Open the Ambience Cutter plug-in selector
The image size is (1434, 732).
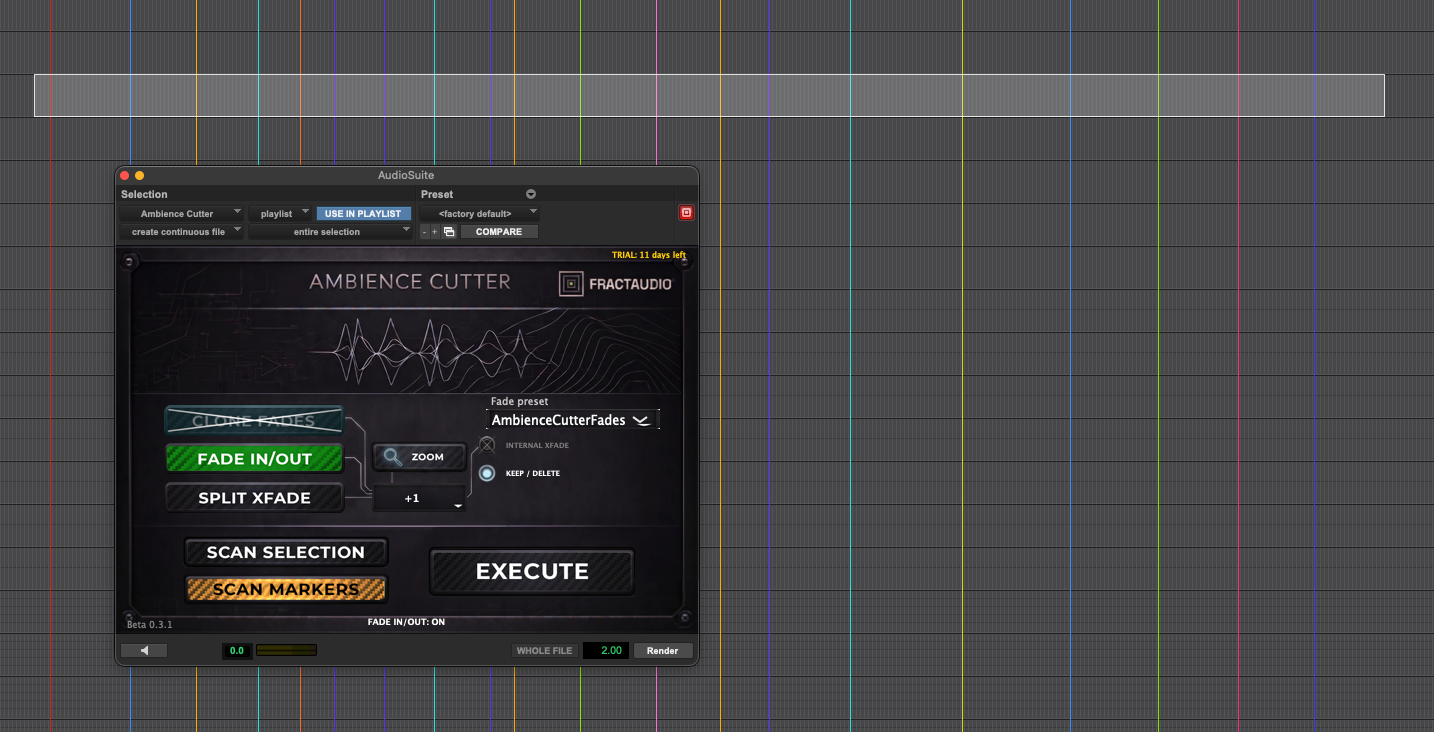[x=181, y=213]
